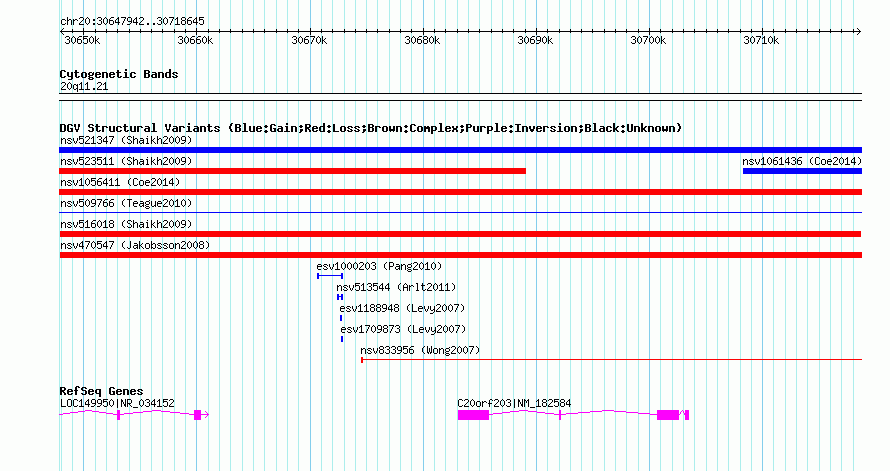Click the thin blue nsv509766 line

click(460, 213)
